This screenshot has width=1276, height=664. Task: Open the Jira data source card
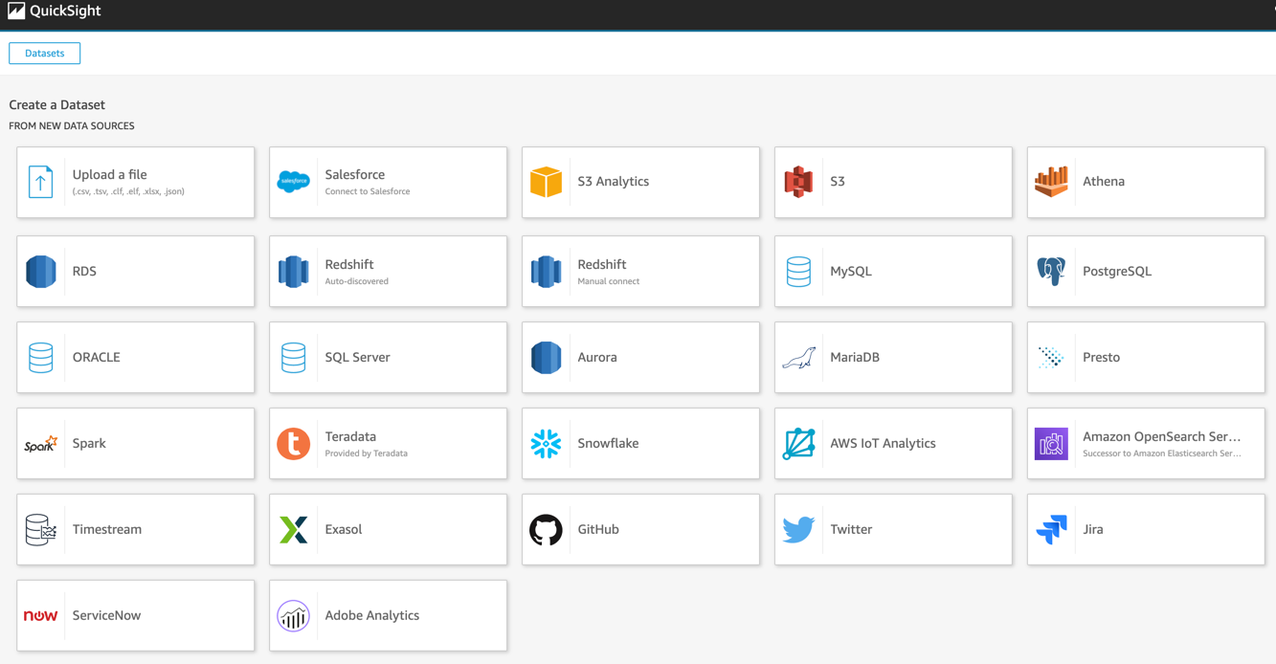point(1146,530)
